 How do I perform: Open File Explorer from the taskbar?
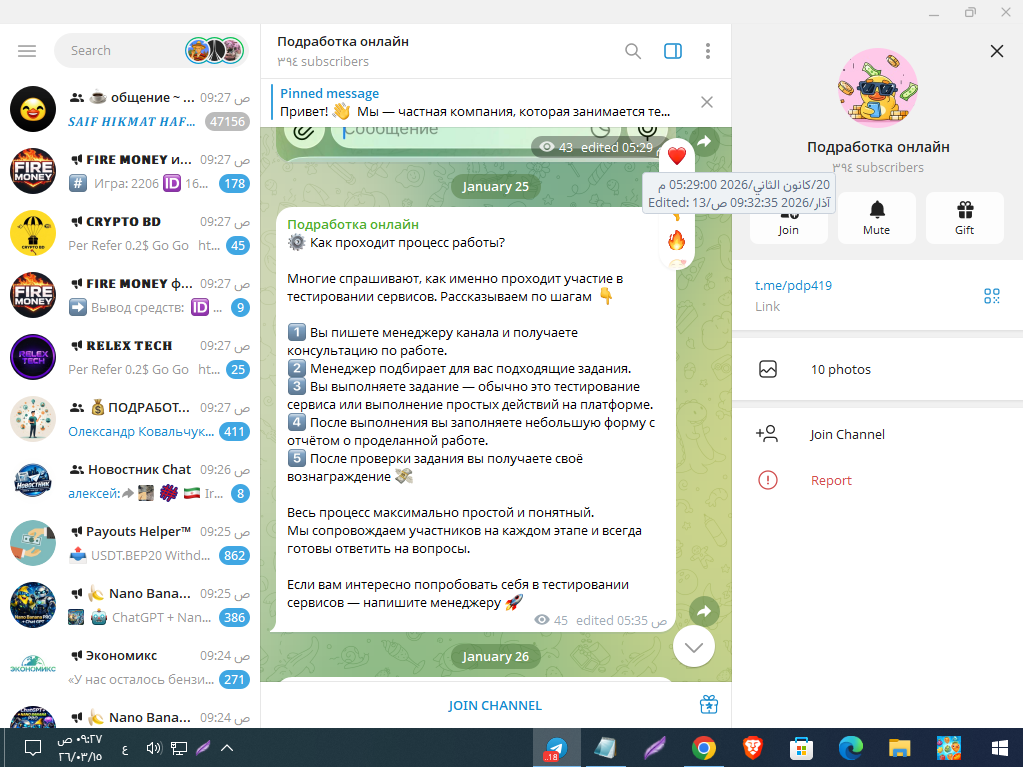pos(899,748)
